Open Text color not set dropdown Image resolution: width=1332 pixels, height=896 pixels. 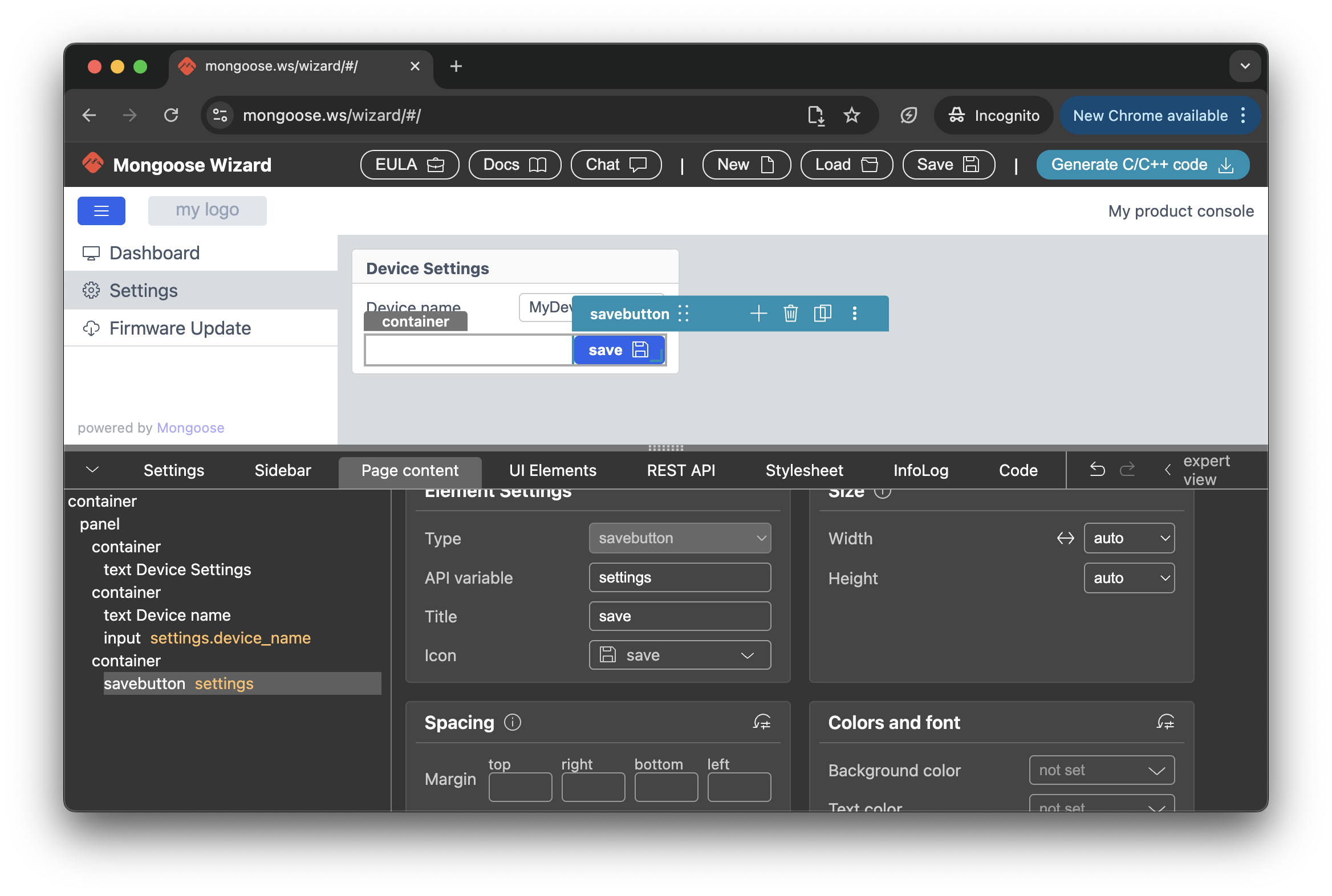pos(1102,804)
